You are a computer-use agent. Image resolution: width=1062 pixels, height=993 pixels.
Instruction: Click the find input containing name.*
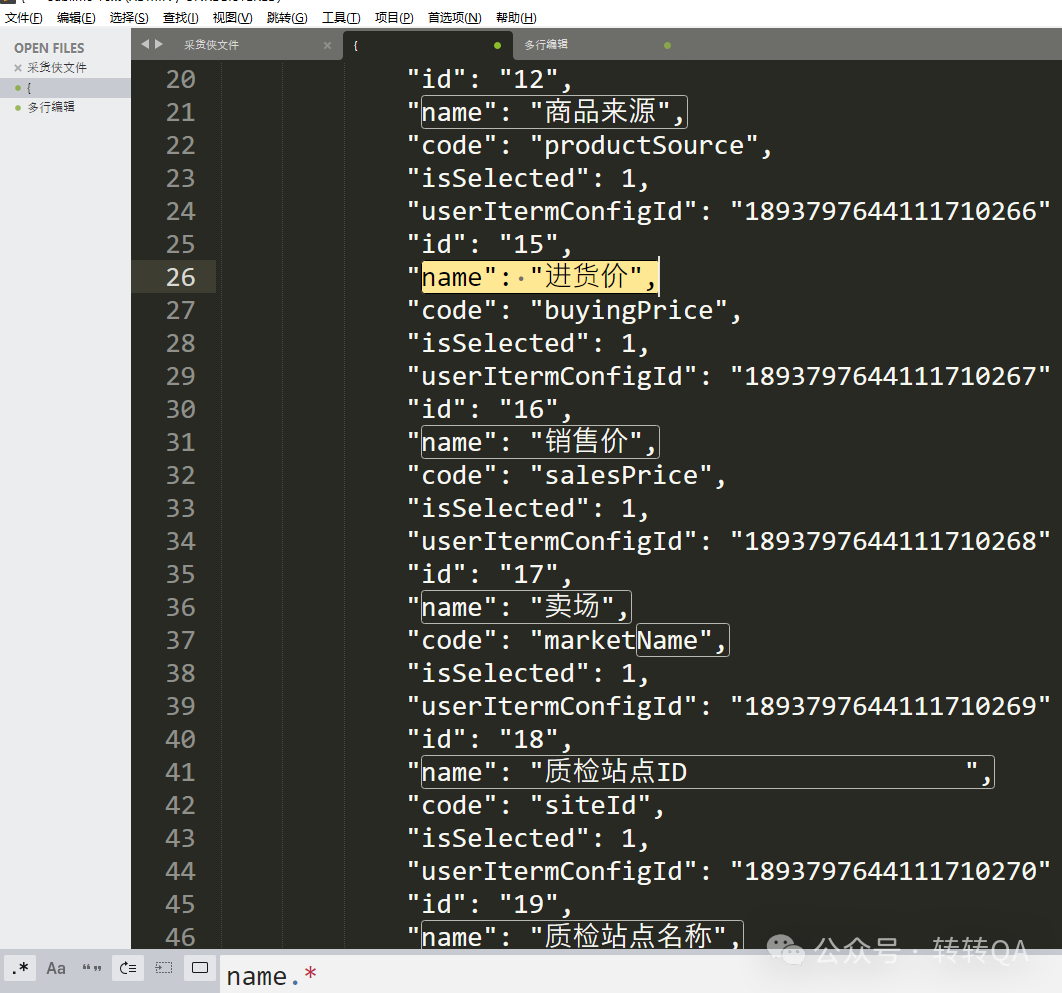click(x=640, y=976)
